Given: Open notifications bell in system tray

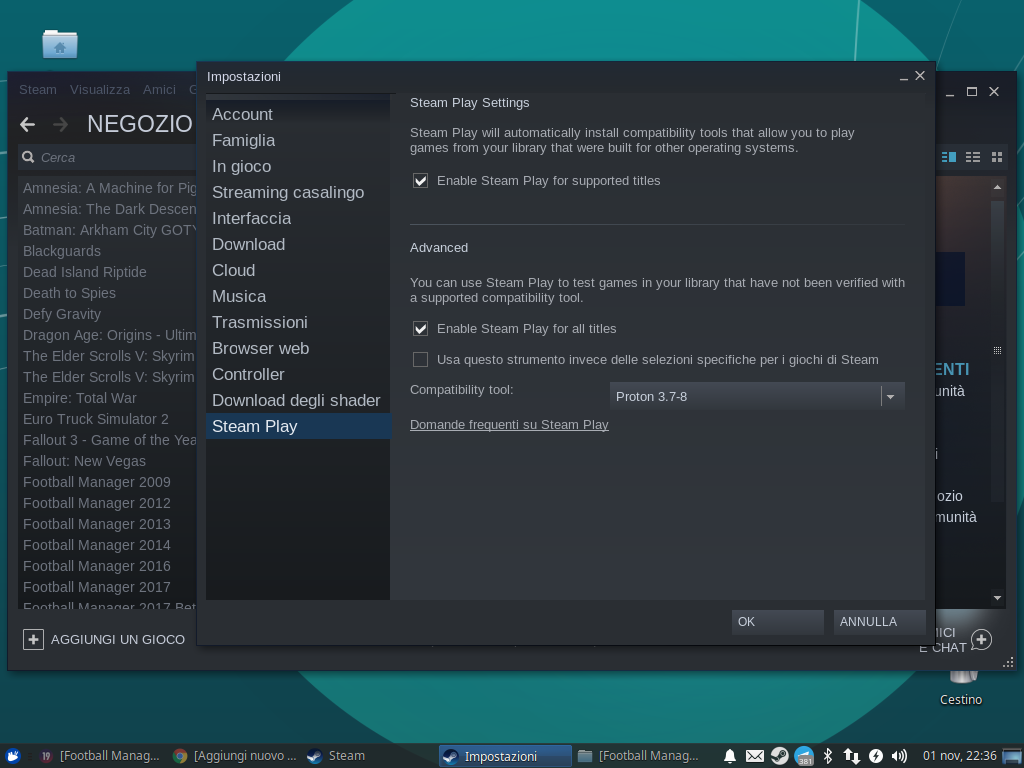Looking at the screenshot, I should click(730, 756).
